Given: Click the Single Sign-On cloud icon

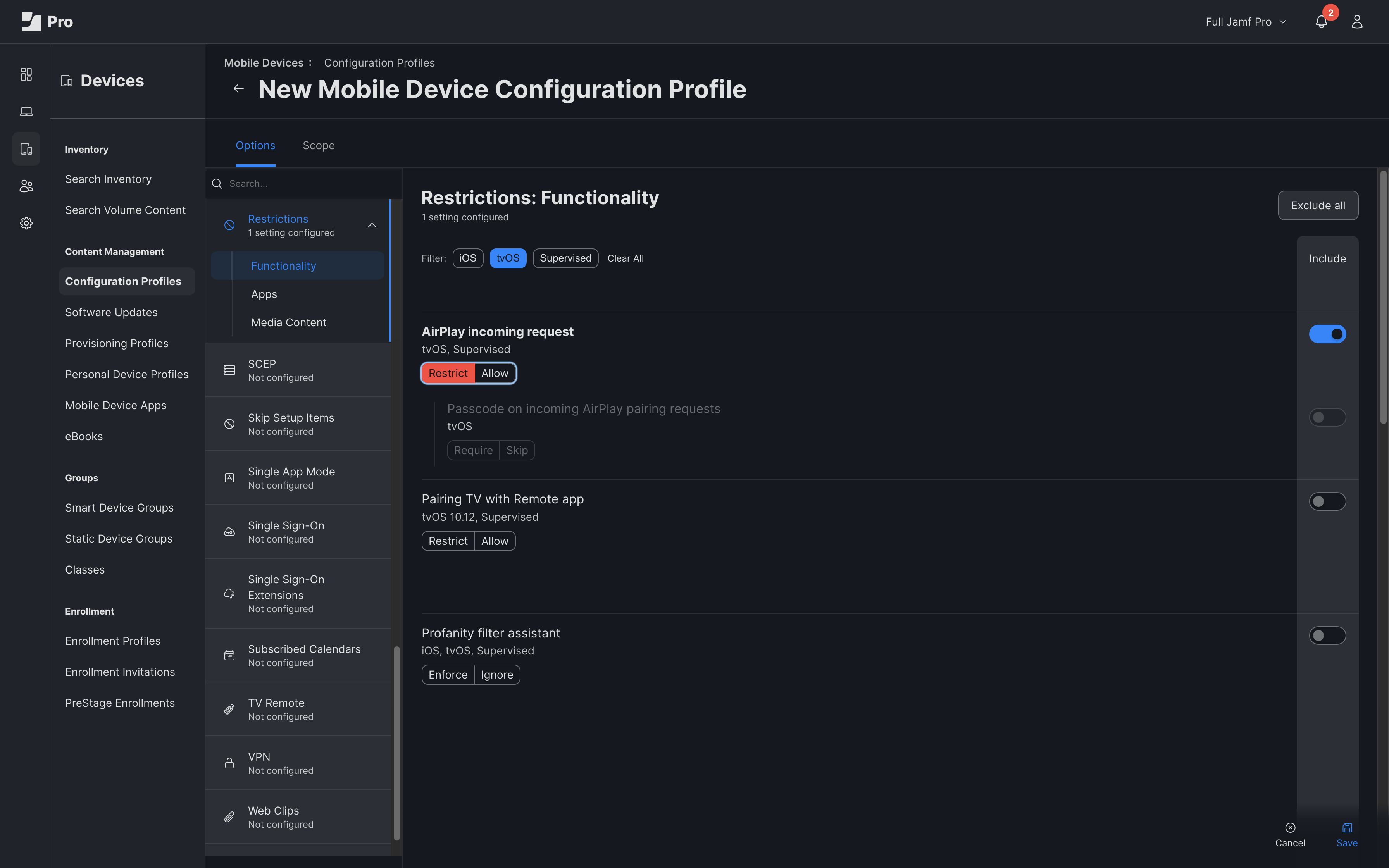Looking at the screenshot, I should coord(229,532).
